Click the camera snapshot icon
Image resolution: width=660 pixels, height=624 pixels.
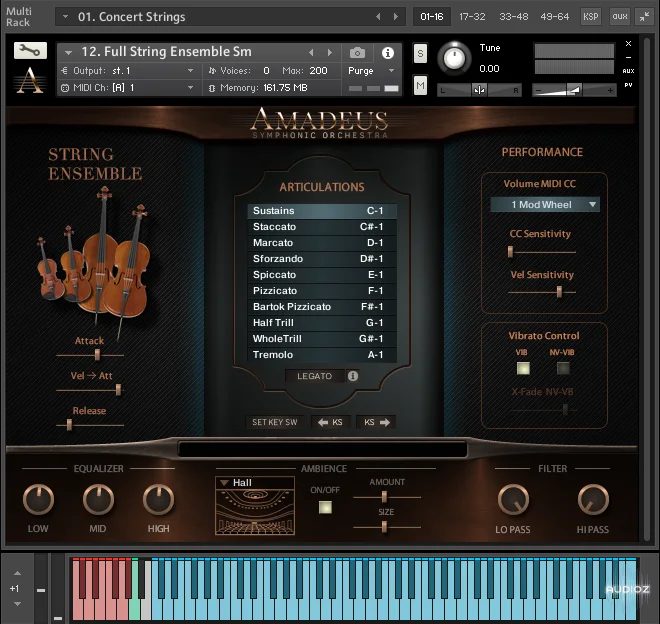(357, 53)
